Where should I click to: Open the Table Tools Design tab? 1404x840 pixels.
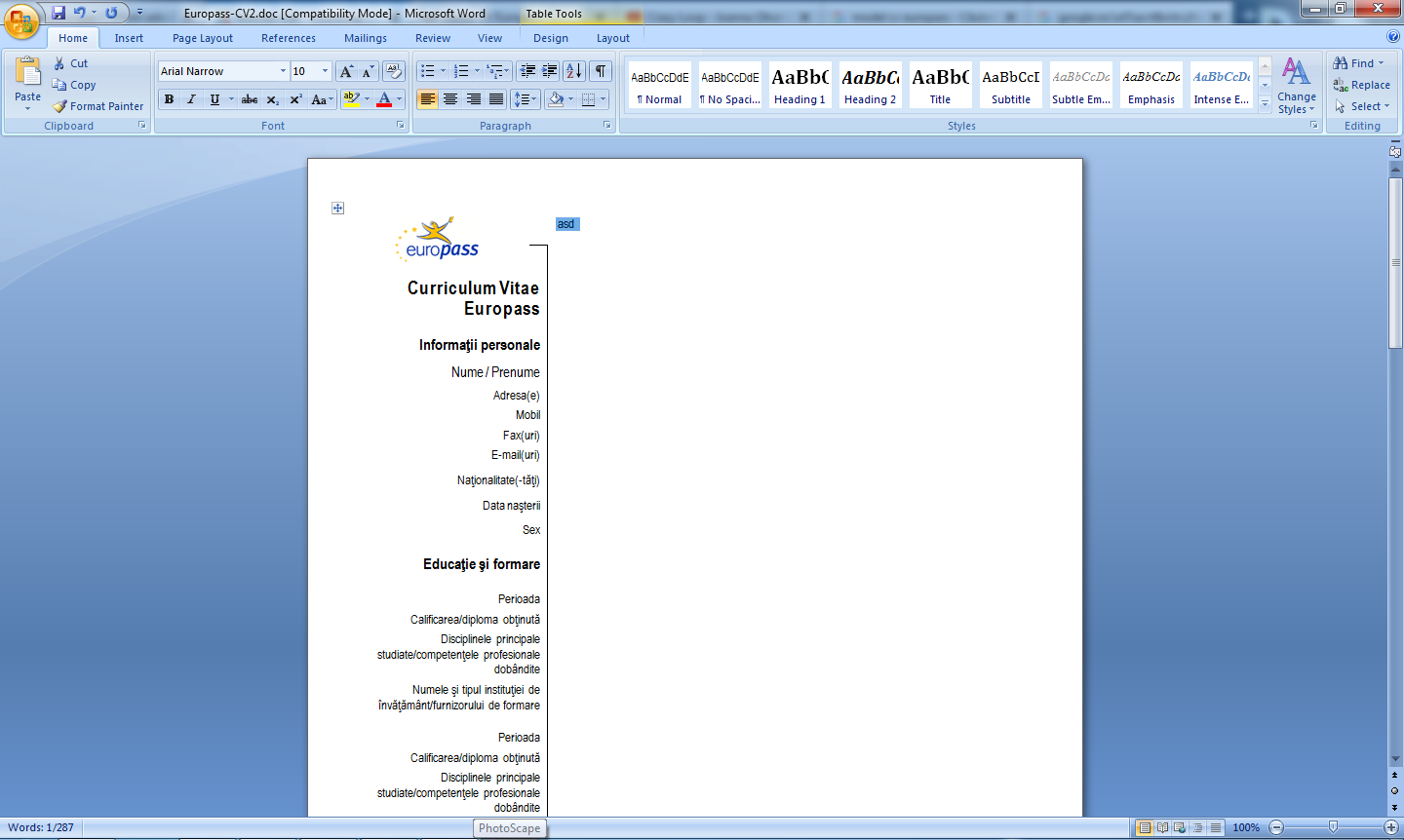(551, 38)
